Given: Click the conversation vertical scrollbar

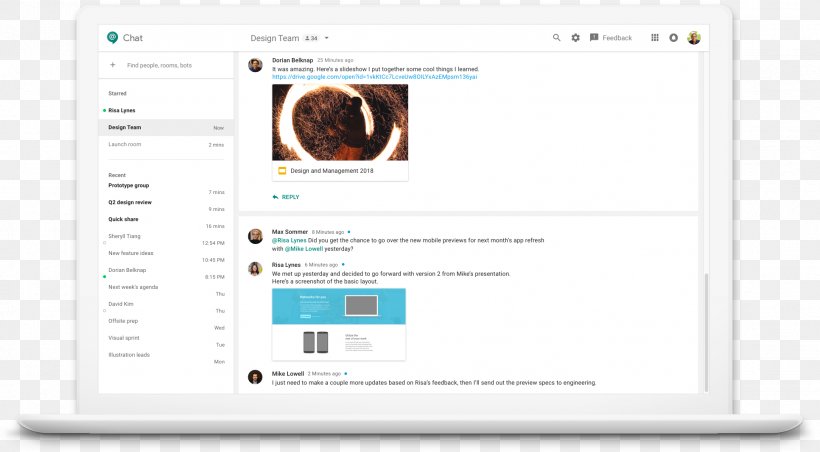Looking at the screenshot, I should 707,332.
